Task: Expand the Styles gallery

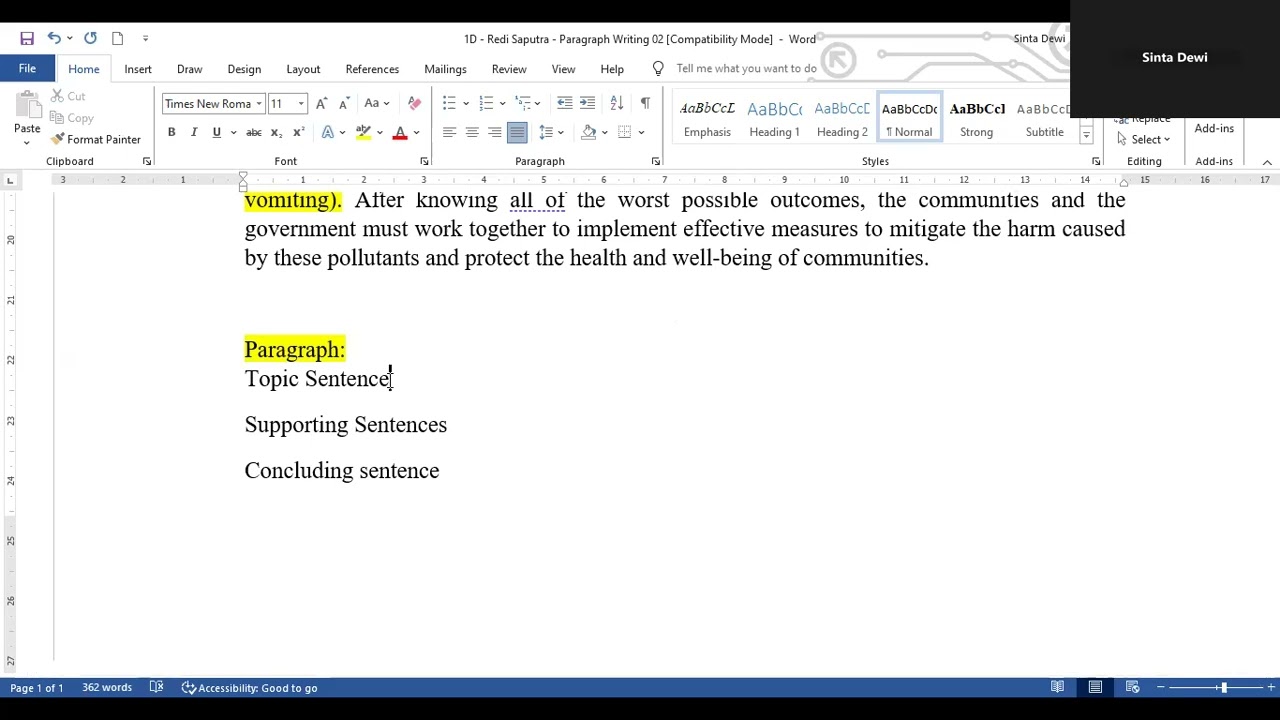Action: pos(1086,136)
